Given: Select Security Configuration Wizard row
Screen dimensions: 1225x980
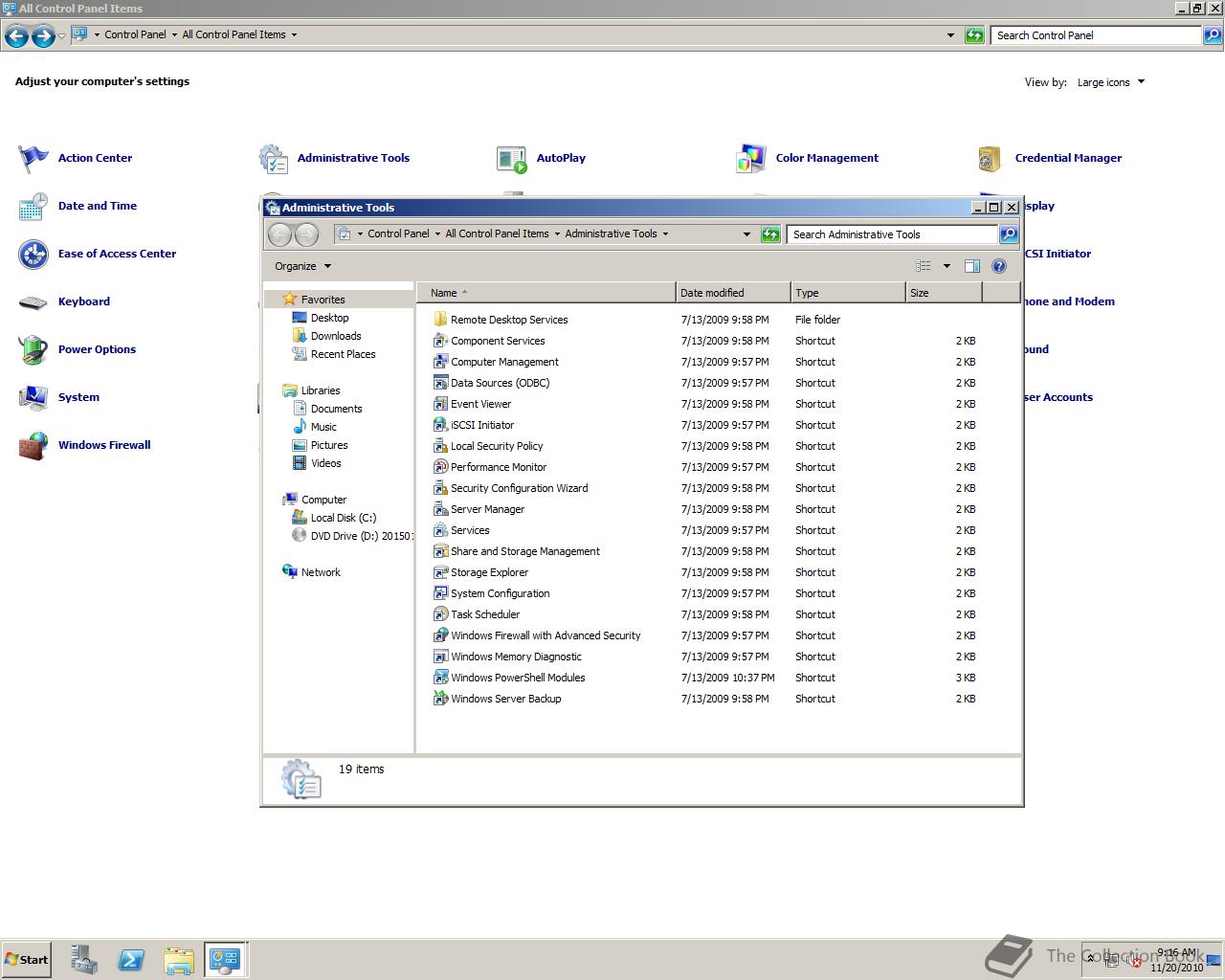Looking at the screenshot, I should pyautogui.click(x=704, y=488).
